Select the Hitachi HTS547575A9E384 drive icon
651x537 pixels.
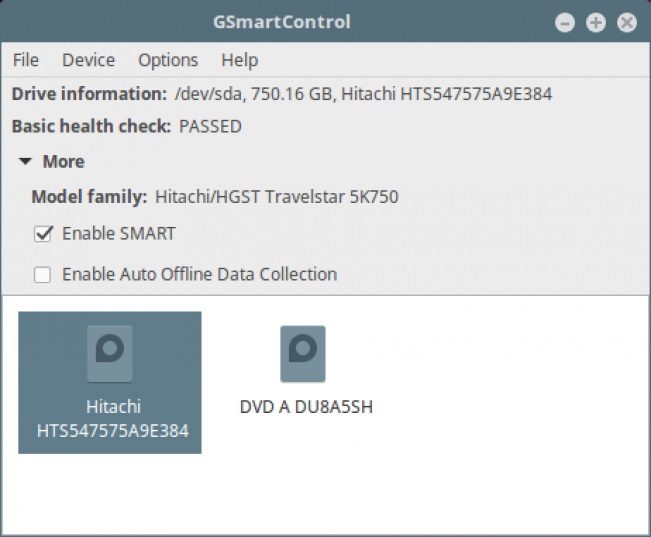[x=110, y=354]
